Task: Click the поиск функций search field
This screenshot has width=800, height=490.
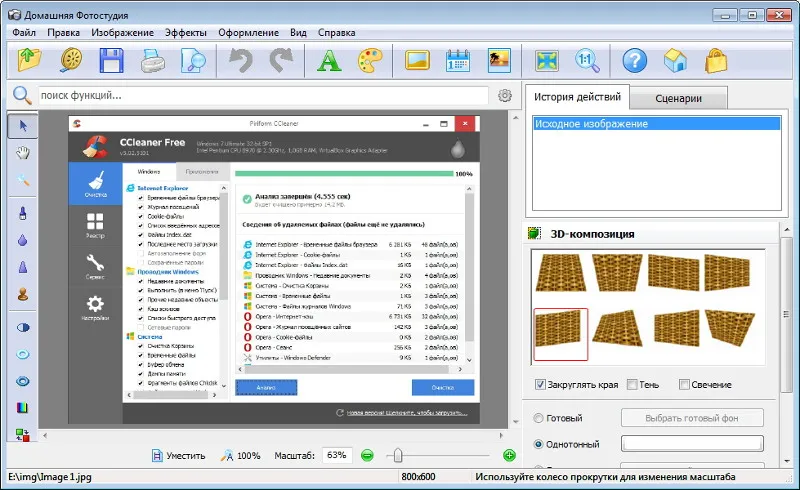Action: tap(263, 95)
